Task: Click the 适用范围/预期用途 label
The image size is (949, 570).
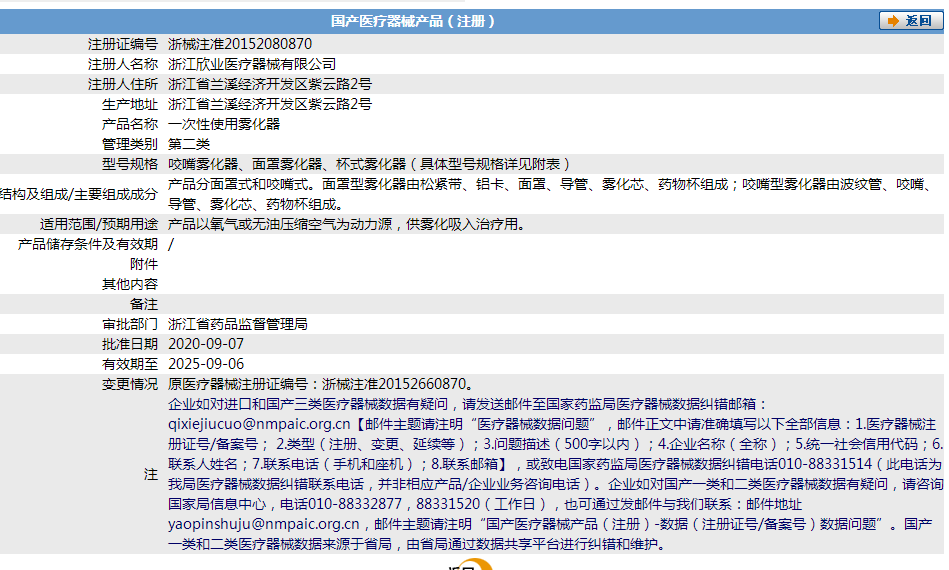Action: 99,224
